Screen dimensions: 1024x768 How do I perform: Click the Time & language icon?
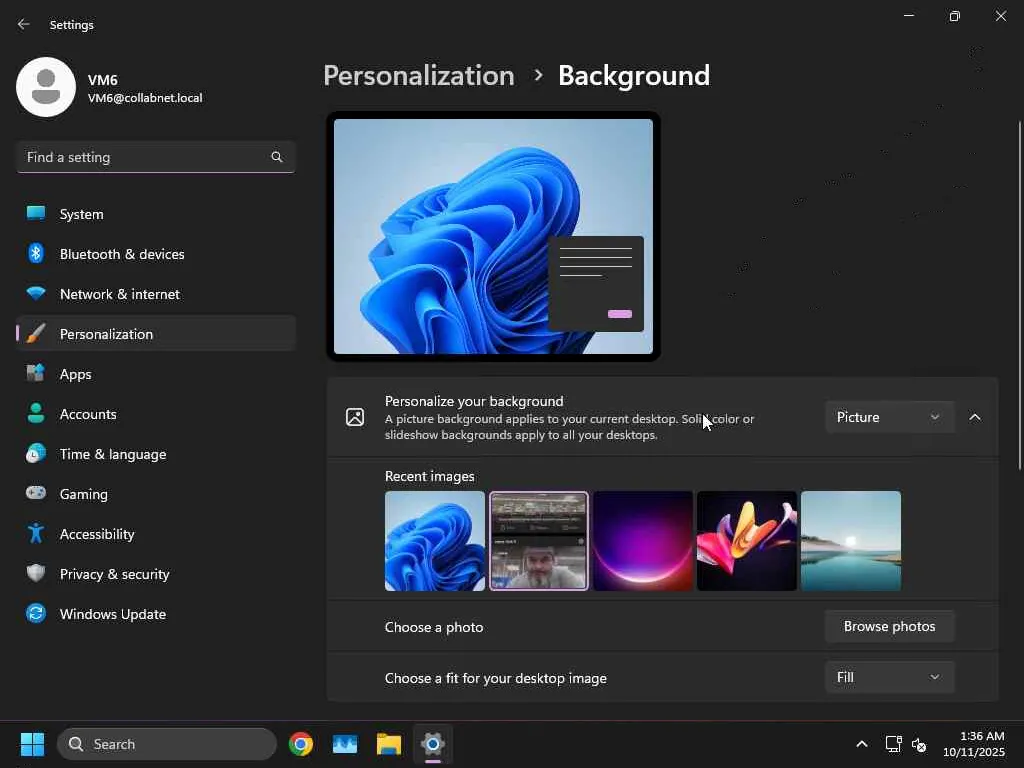click(x=36, y=454)
